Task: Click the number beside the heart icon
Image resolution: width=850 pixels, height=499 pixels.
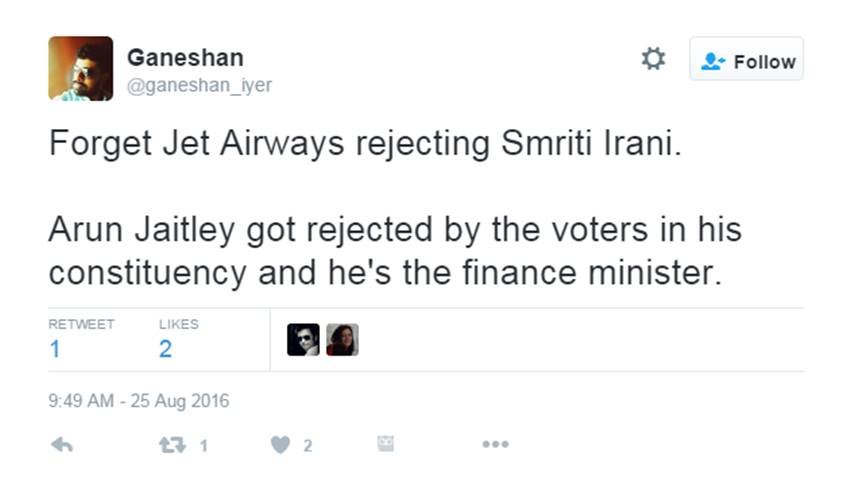Action: [308, 446]
